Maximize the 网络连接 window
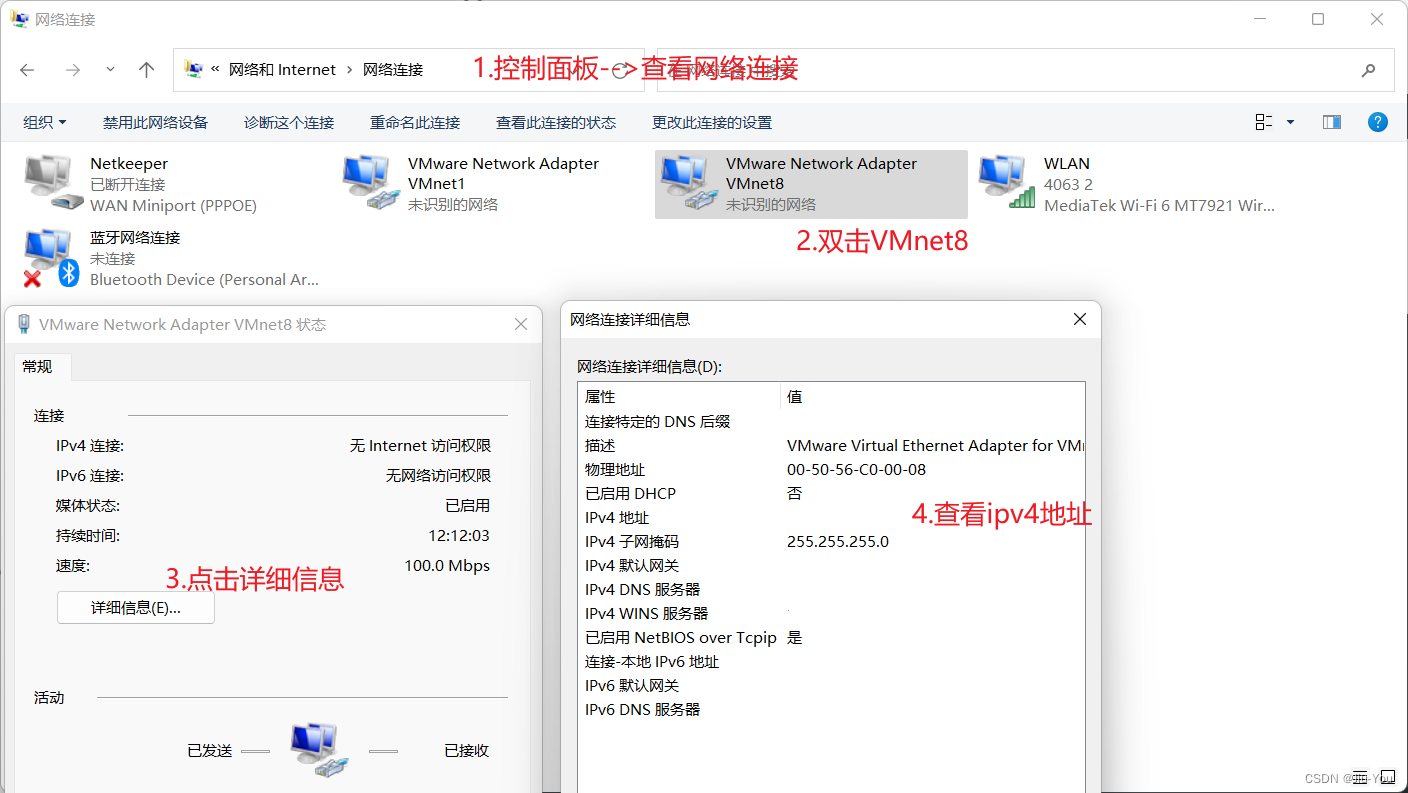The height and width of the screenshot is (793, 1408). (1318, 19)
